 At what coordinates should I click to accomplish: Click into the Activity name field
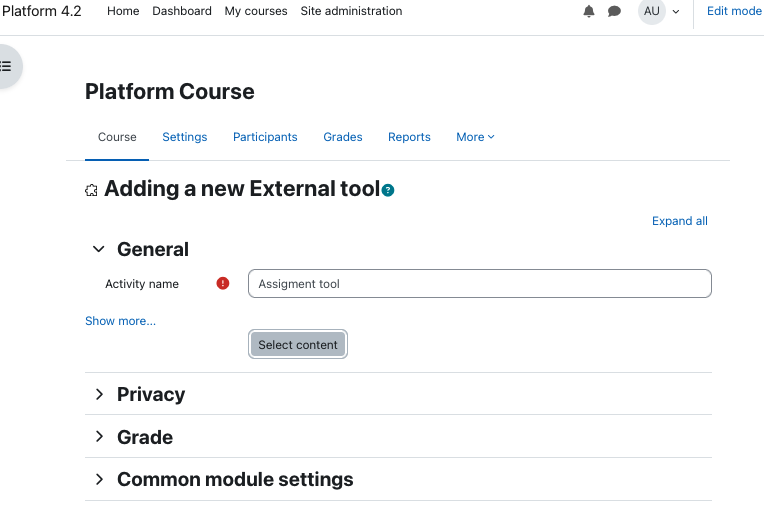tap(479, 283)
